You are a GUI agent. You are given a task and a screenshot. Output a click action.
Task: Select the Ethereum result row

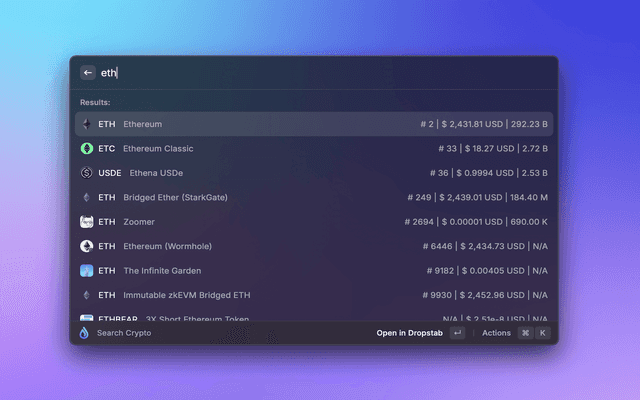[314, 124]
